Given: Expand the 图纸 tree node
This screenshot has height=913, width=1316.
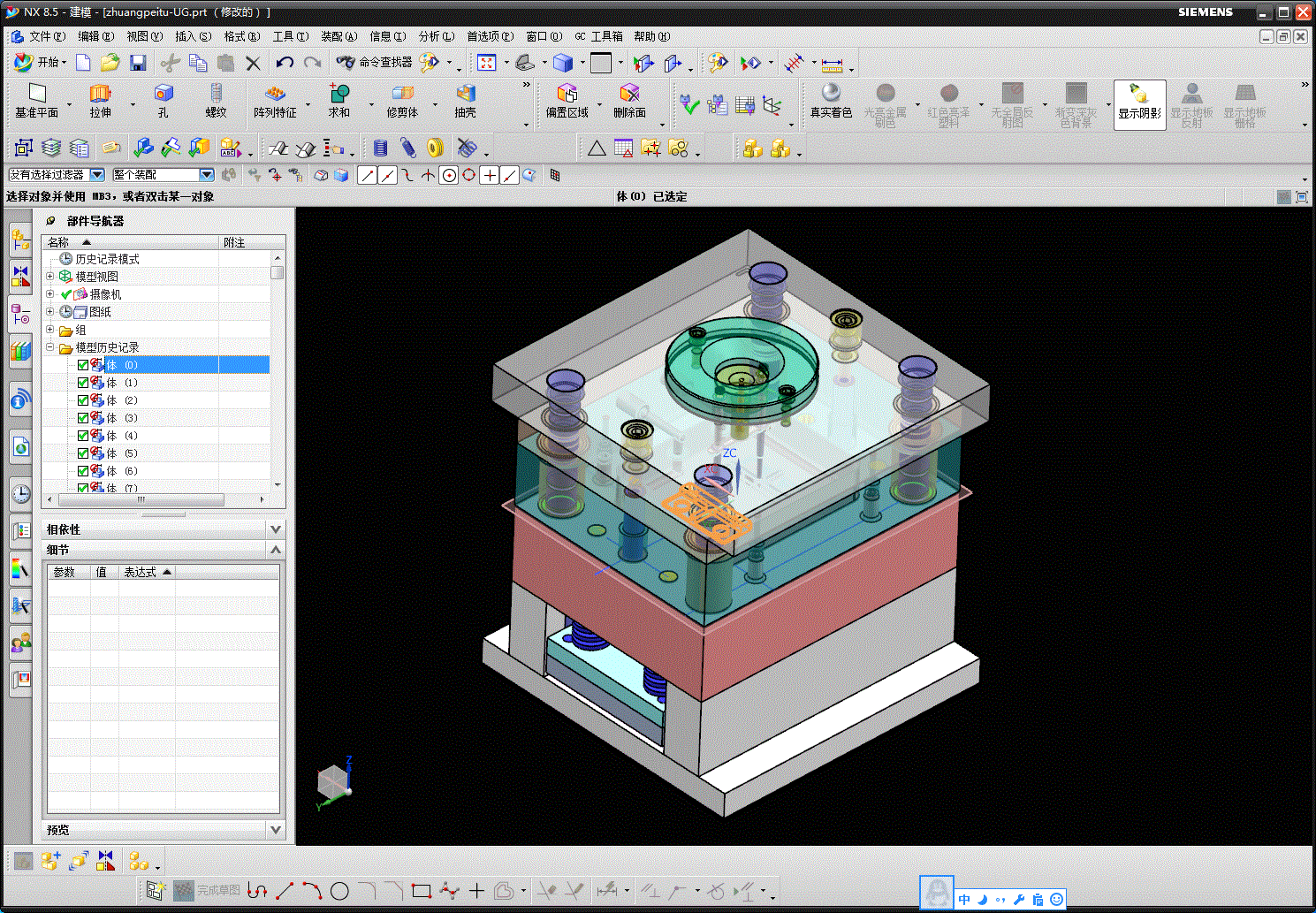Looking at the screenshot, I should point(50,312).
